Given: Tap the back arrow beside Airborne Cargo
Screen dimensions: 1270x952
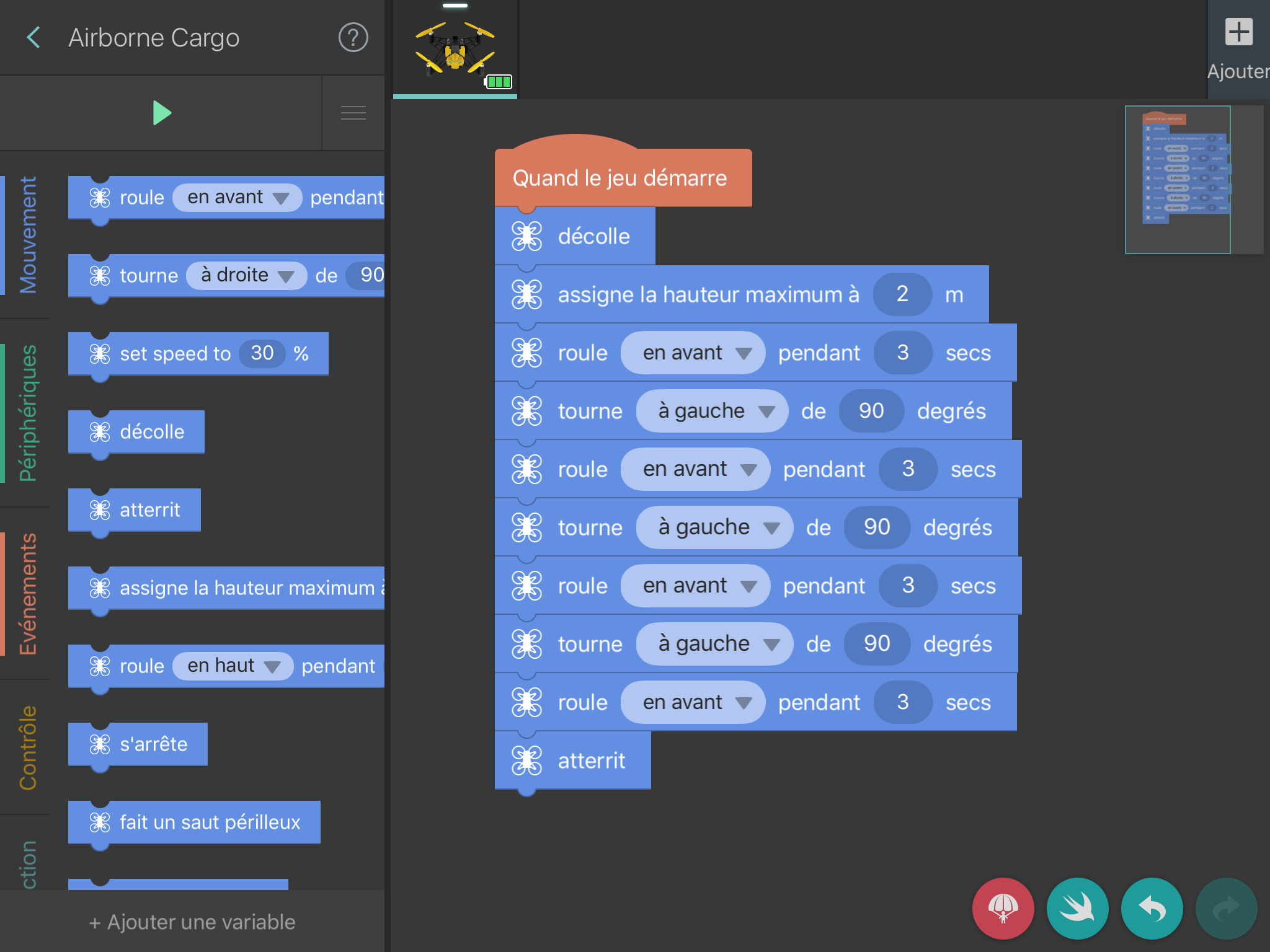Looking at the screenshot, I should point(34,38).
